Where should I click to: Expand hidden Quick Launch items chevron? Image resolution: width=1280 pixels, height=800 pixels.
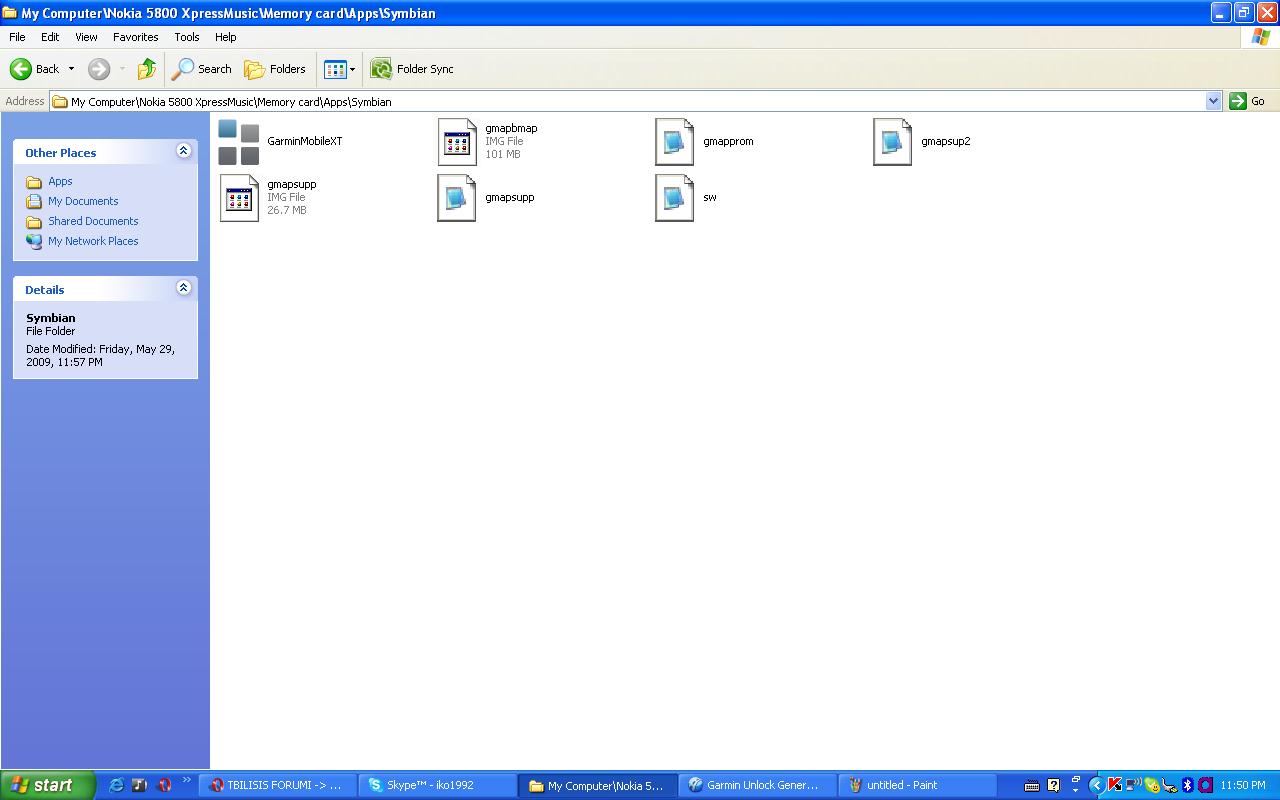pos(186,781)
